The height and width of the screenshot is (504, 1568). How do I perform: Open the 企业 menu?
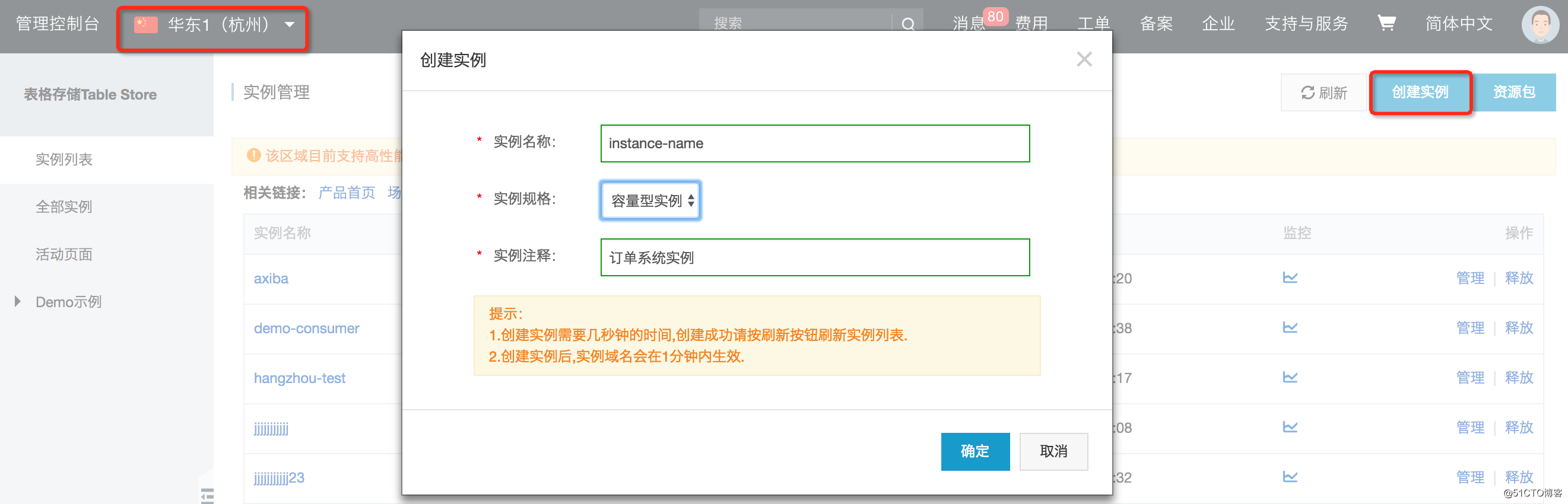(1218, 24)
